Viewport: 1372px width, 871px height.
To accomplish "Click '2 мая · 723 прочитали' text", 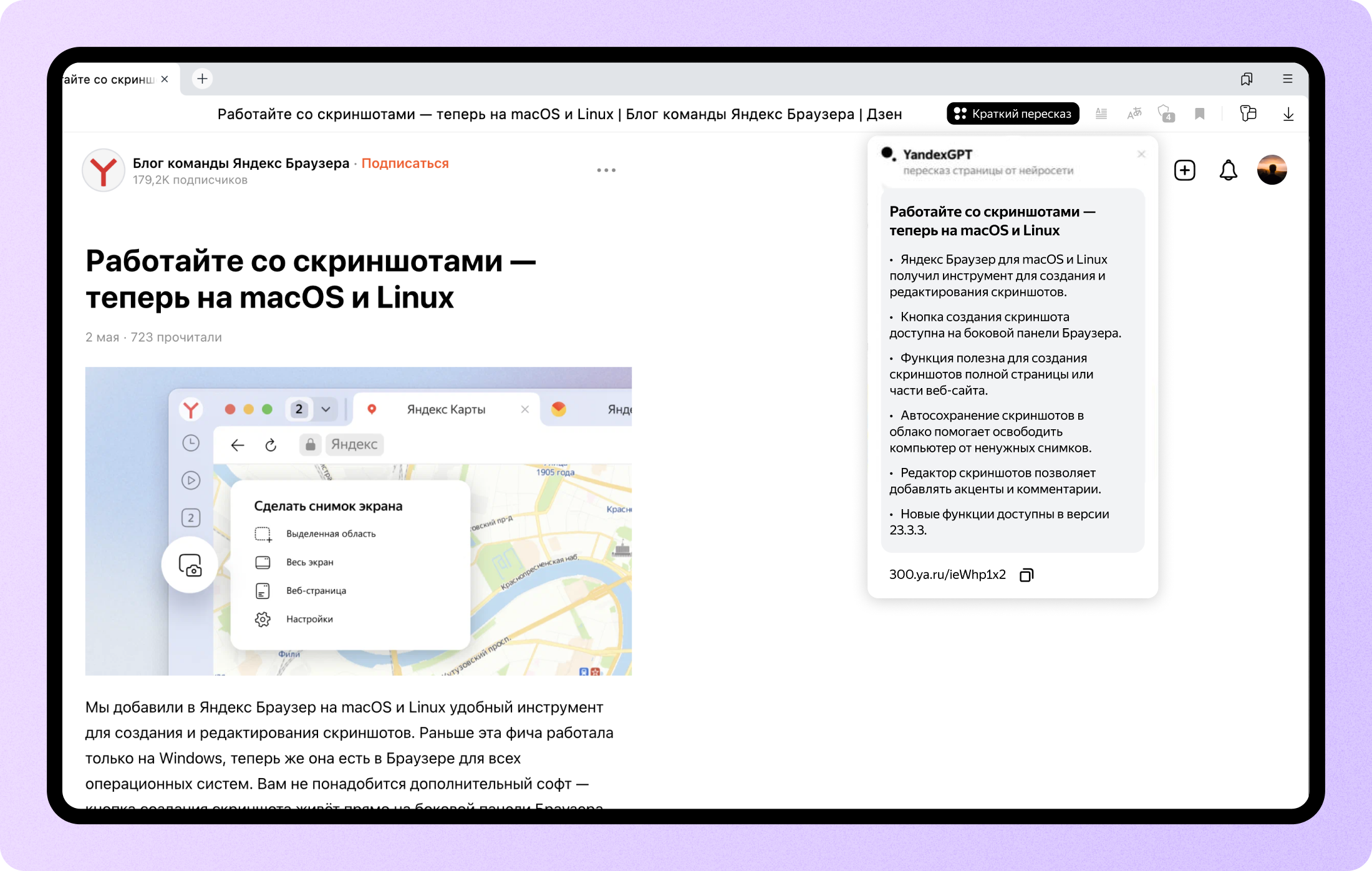I will [153, 337].
